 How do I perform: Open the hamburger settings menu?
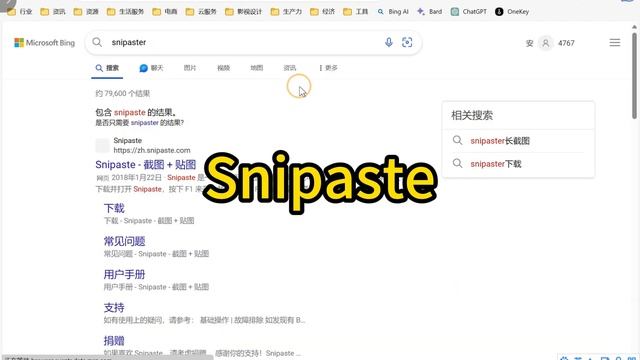pos(615,42)
